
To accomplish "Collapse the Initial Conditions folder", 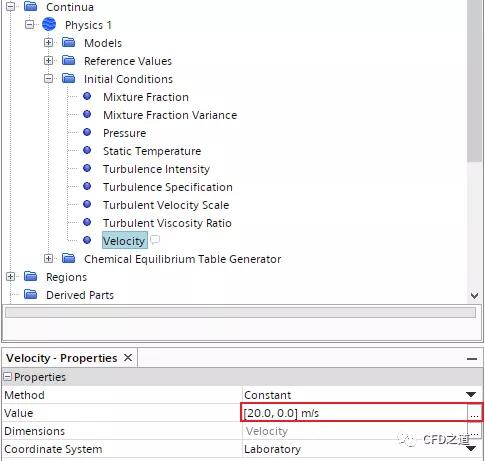I will click(x=49, y=79).
